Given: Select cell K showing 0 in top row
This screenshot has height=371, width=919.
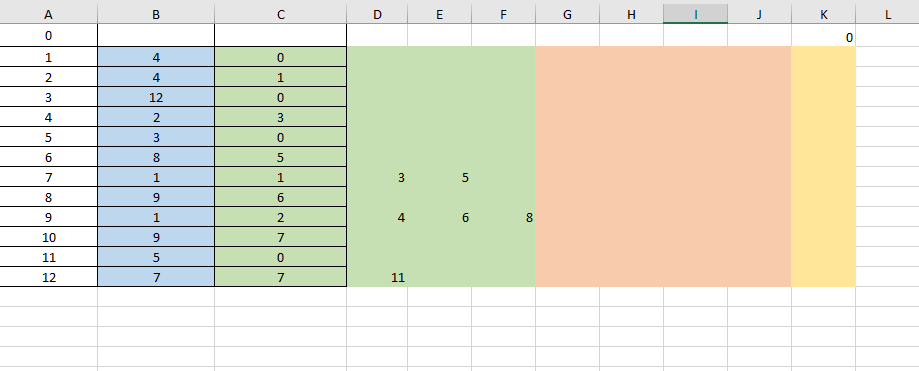Looking at the screenshot, I should tap(823, 36).
